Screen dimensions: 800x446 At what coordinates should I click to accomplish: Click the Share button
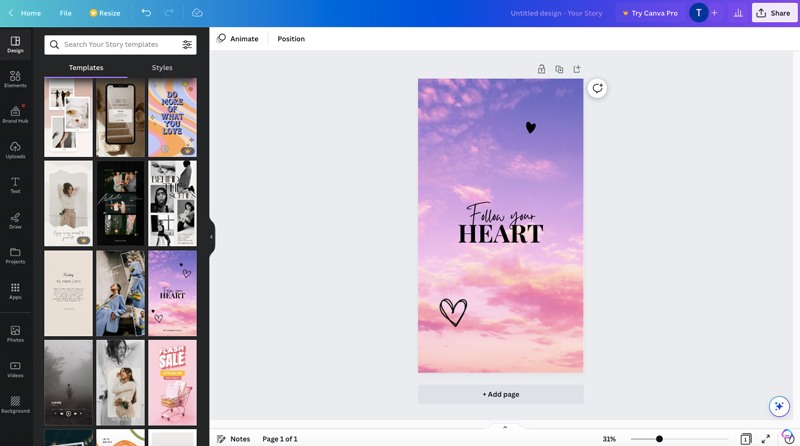pos(773,13)
